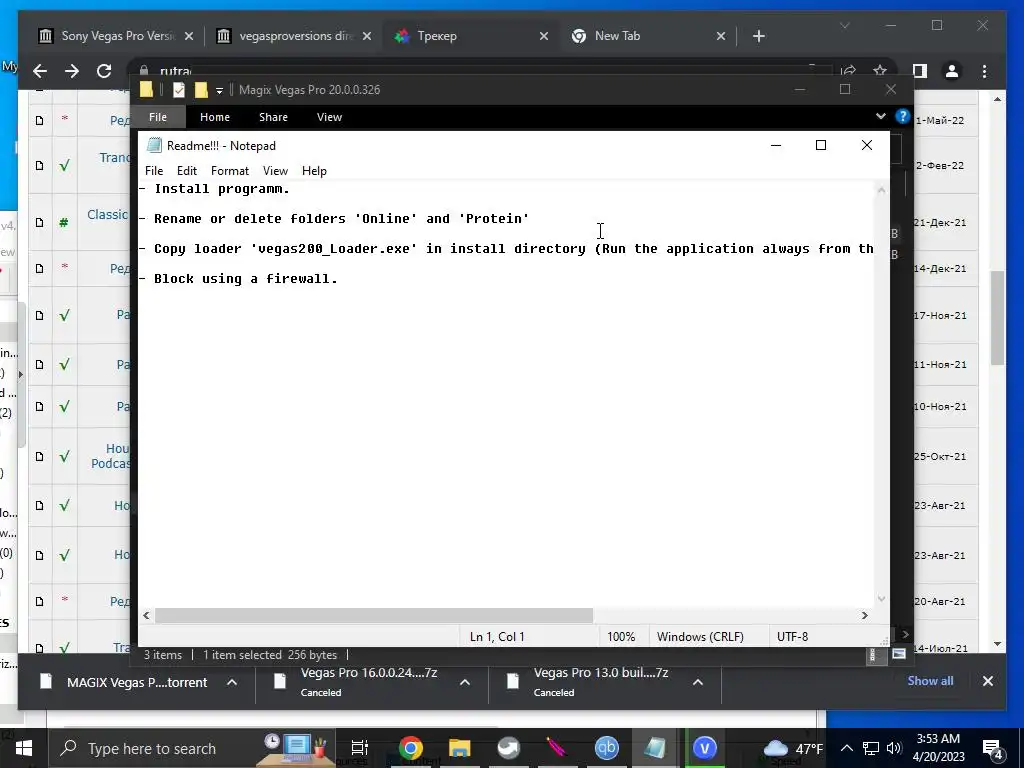This screenshot has width=1024, height=768.
Task: Switch Explorer to details view icon
Action: (873, 655)
